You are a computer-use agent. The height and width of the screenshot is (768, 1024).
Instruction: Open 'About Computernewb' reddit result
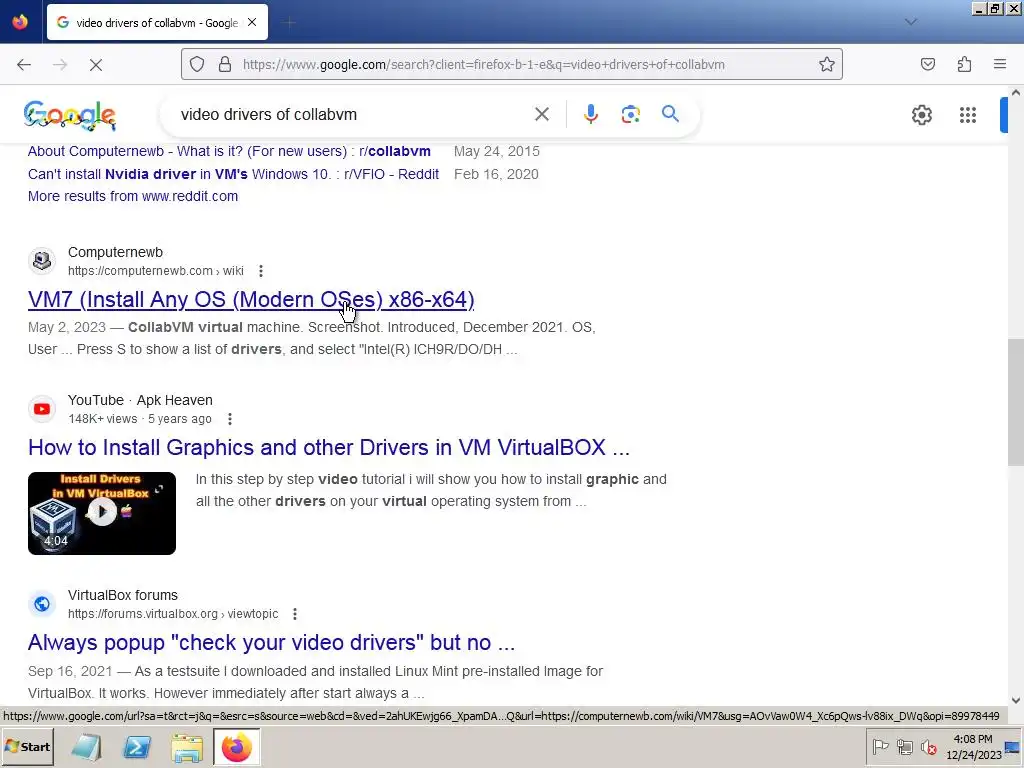pyautogui.click(x=229, y=152)
